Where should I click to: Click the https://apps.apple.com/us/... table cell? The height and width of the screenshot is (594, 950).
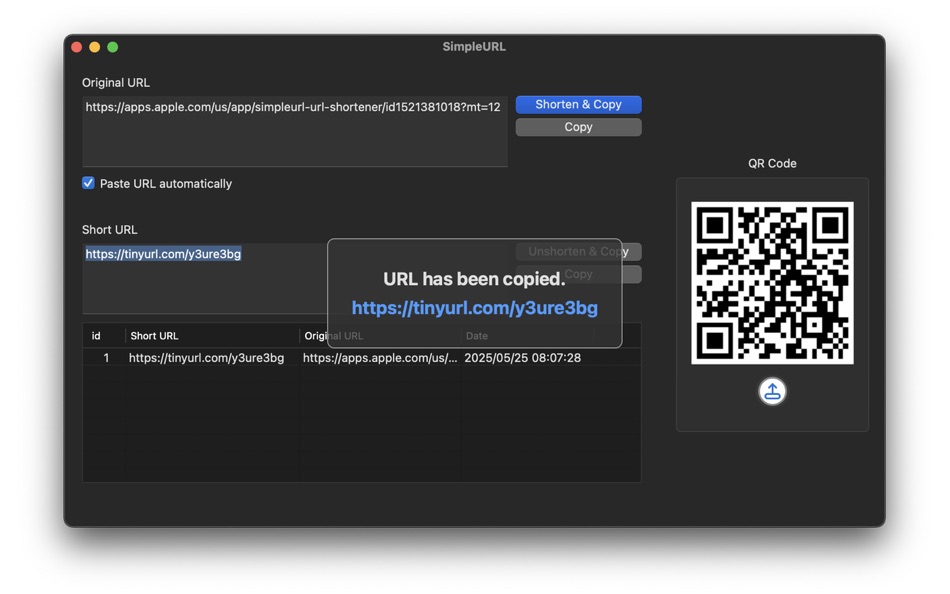[x=380, y=358]
